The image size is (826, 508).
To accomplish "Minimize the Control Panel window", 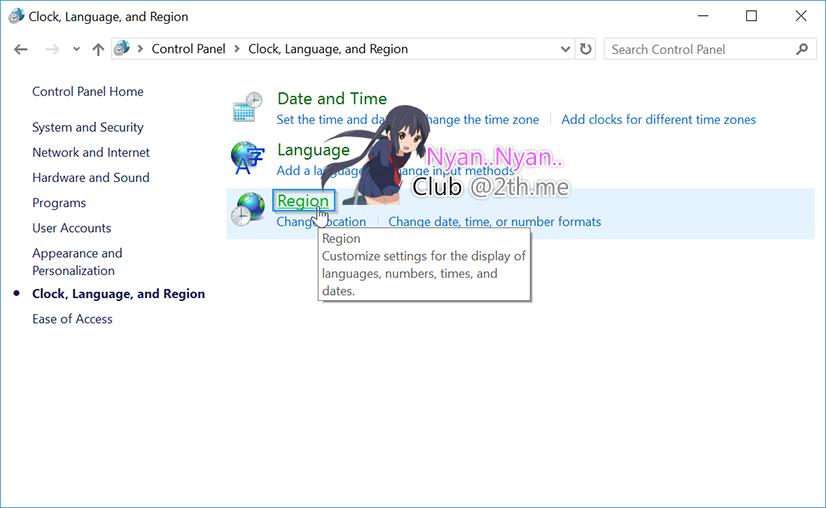I will pos(703,16).
